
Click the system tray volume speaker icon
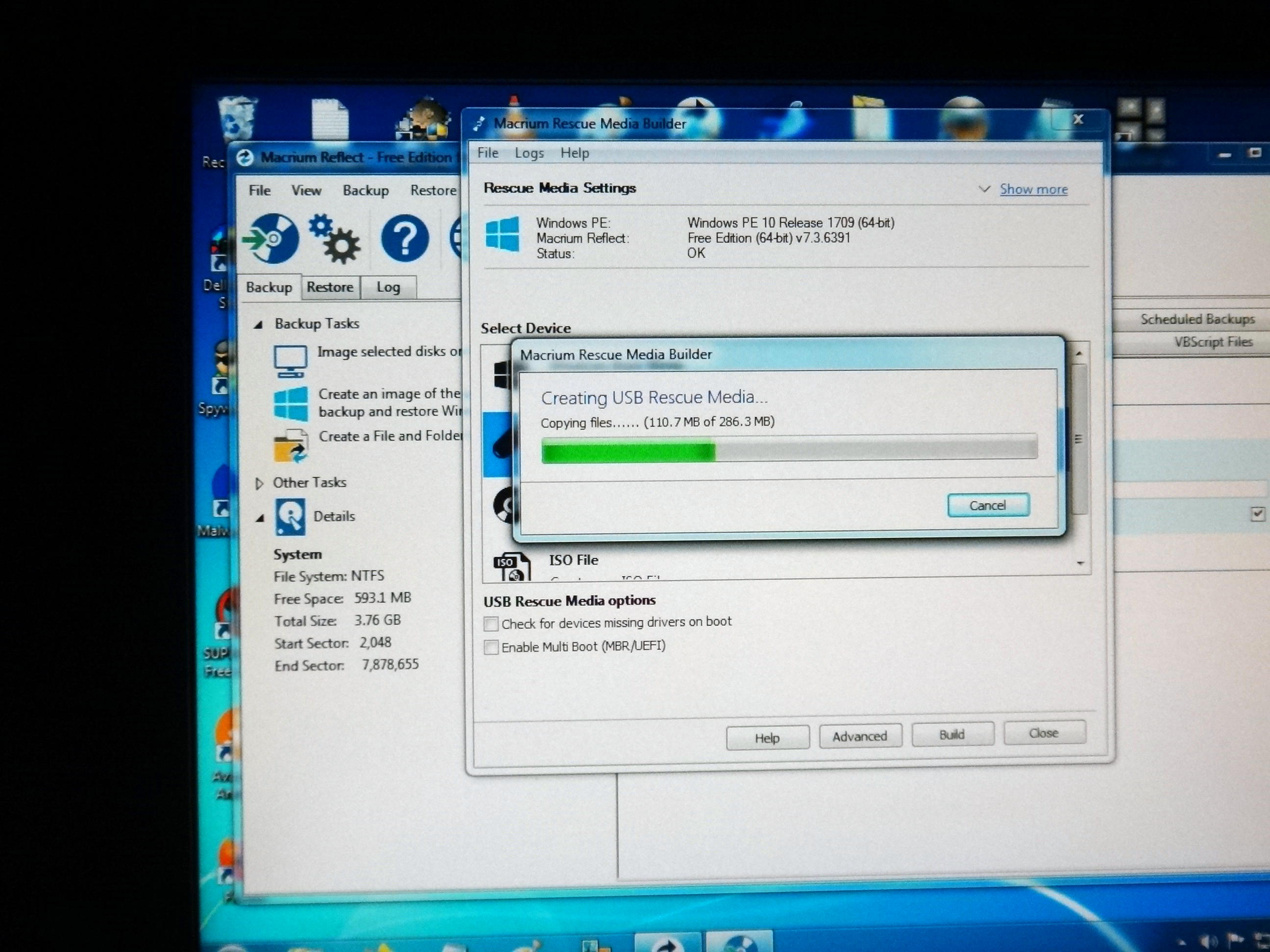tap(1209, 942)
